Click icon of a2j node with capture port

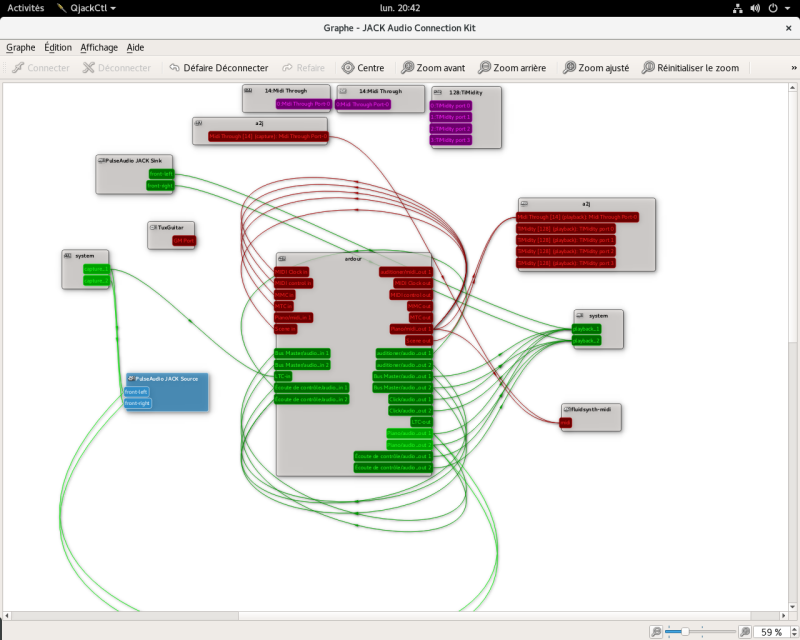tap(199, 123)
